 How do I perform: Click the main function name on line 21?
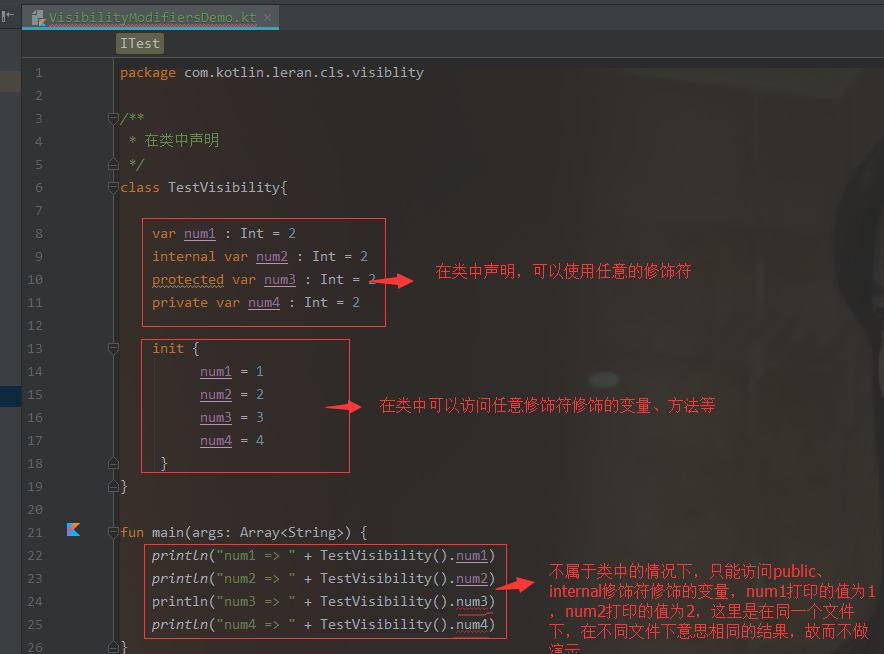168,533
